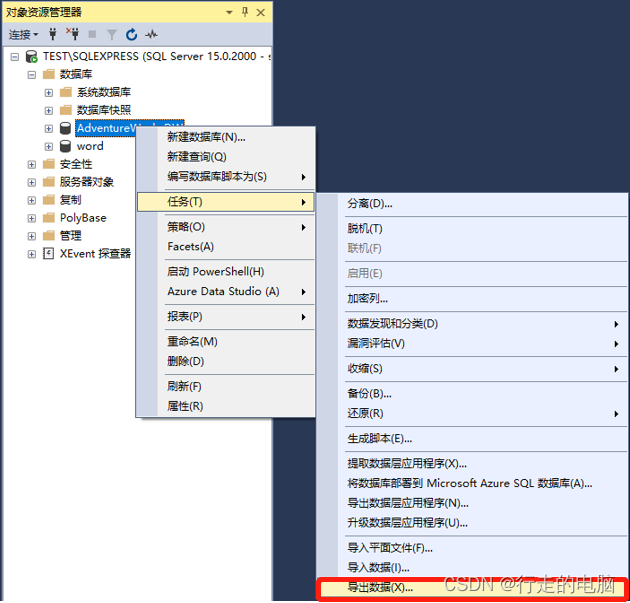Open 漏洞评估(V) submenu
This screenshot has height=603, width=630.
(472, 344)
